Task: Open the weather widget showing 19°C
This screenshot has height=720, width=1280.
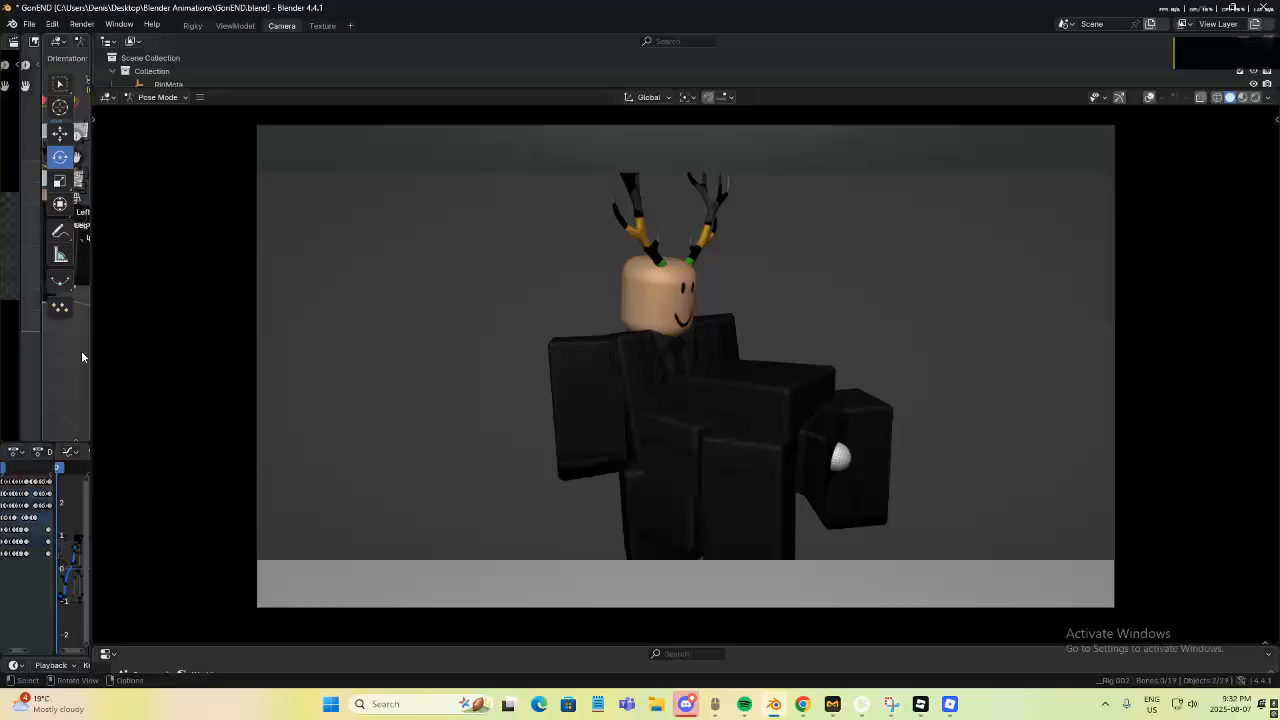Action: click(48, 704)
